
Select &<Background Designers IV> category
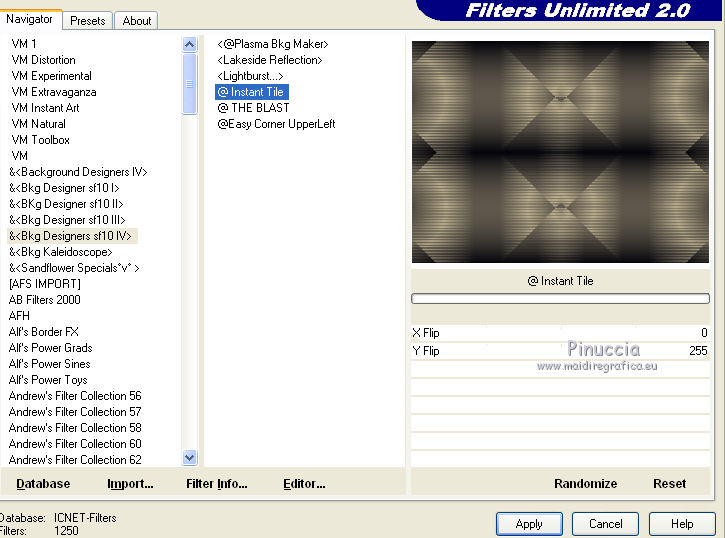pyautogui.click(x=78, y=172)
